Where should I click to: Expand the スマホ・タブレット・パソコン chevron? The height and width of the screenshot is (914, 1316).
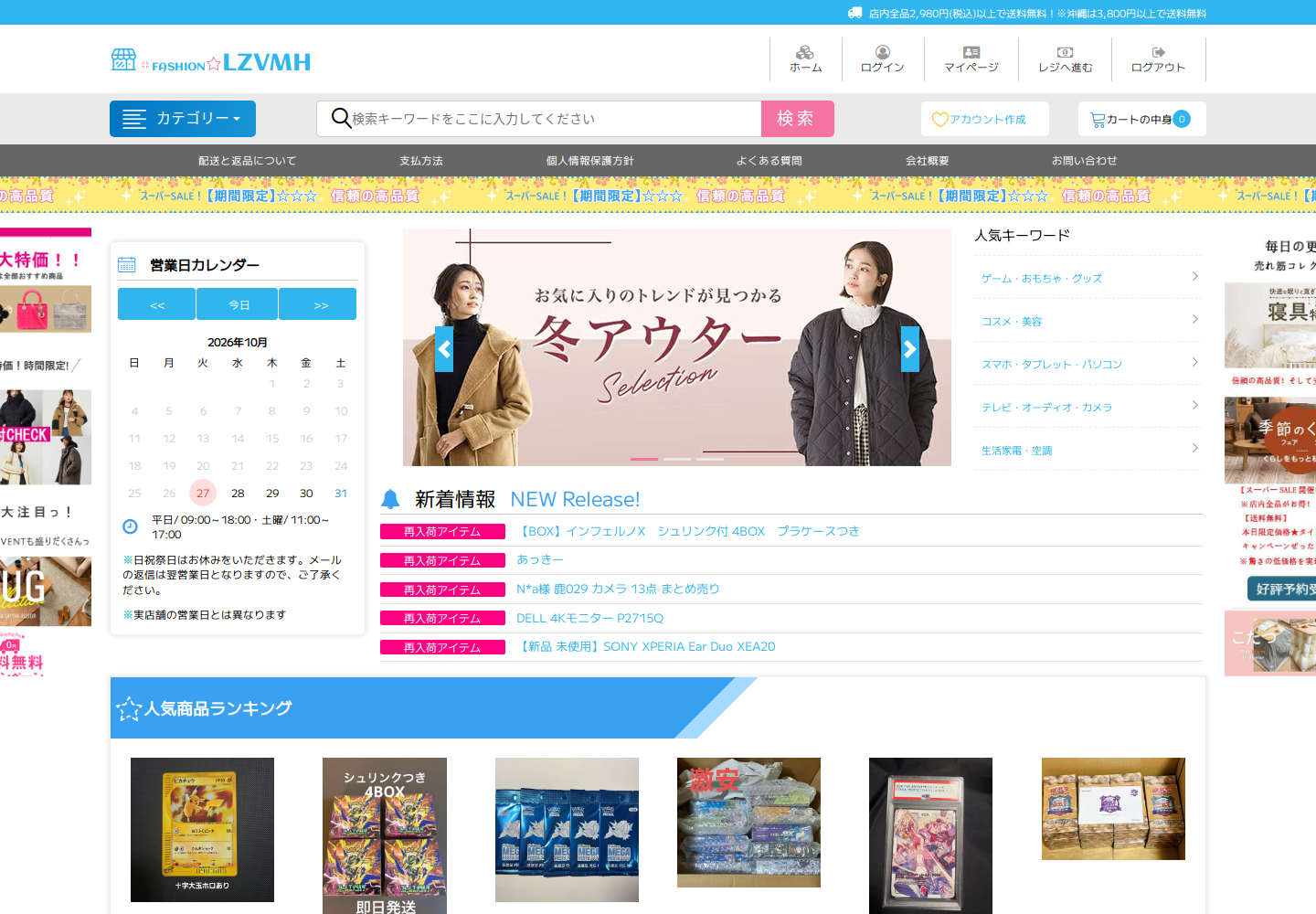(1195, 362)
